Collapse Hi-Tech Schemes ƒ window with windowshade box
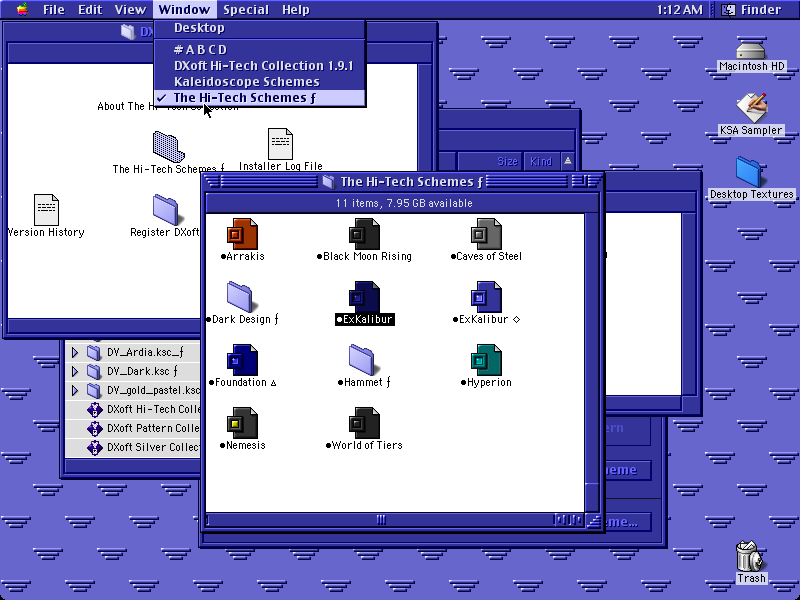800x600 pixels. (593, 181)
